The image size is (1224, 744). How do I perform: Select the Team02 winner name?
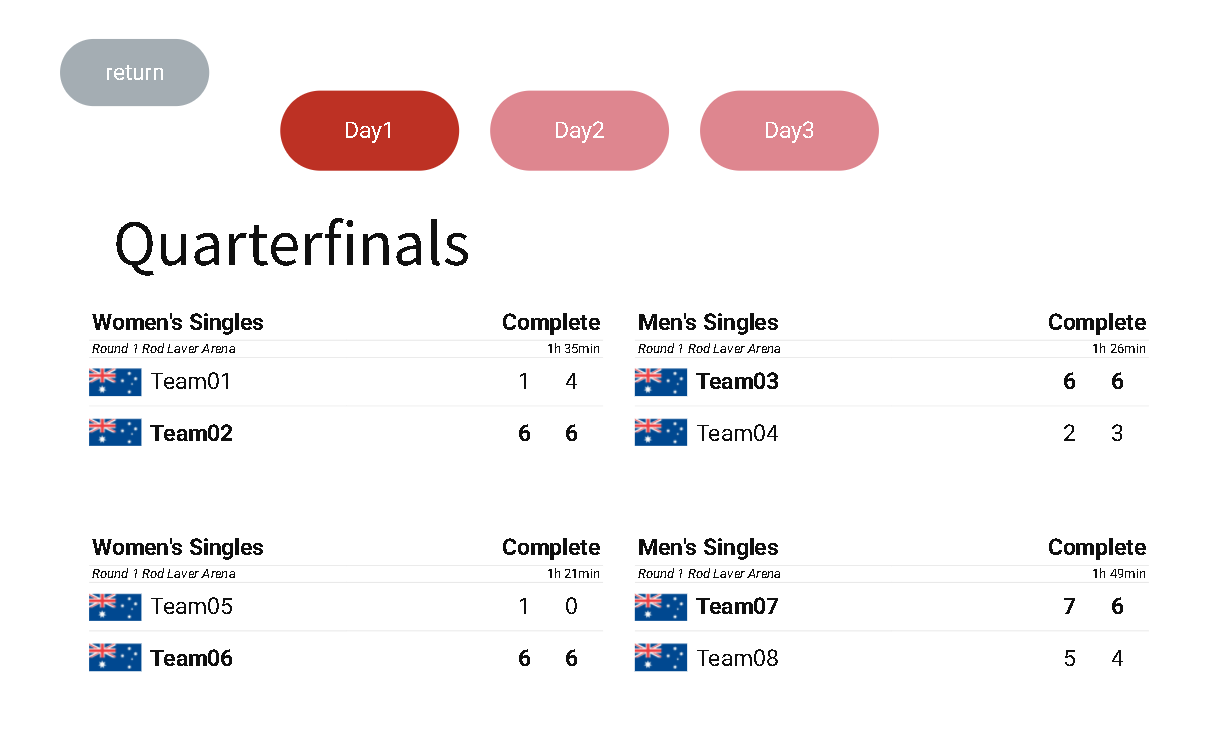[x=191, y=433]
